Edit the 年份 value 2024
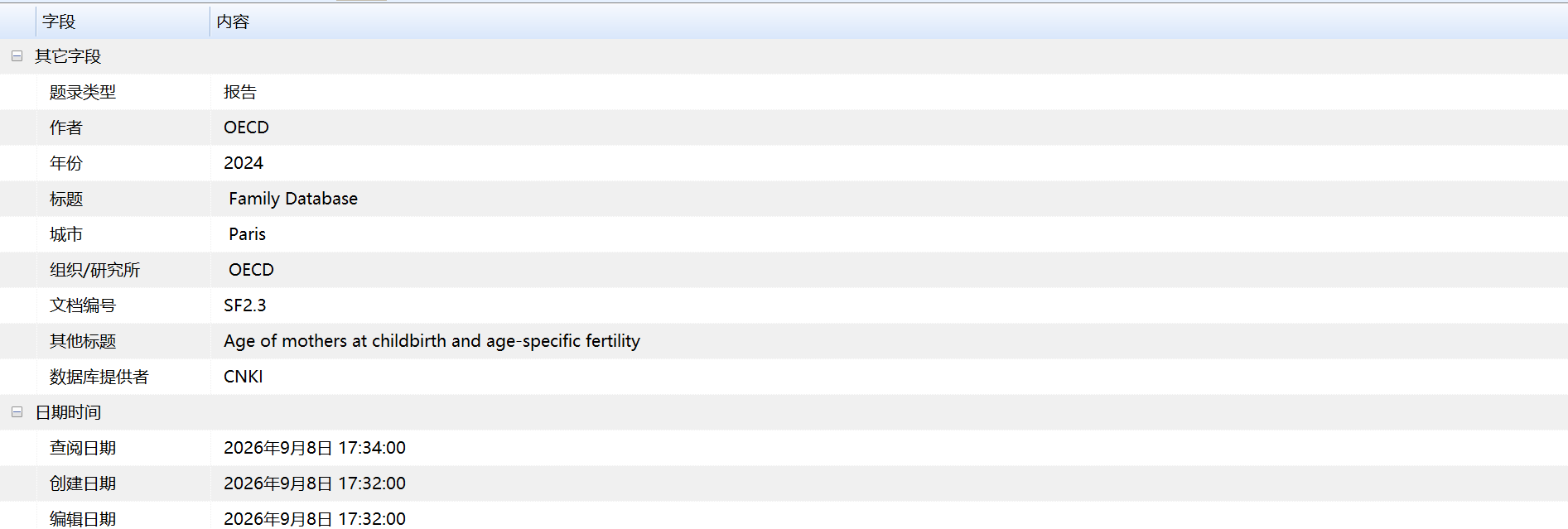The height and width of the screenshot is (529, 1568). pyautogui.click(x=889, y=163)
